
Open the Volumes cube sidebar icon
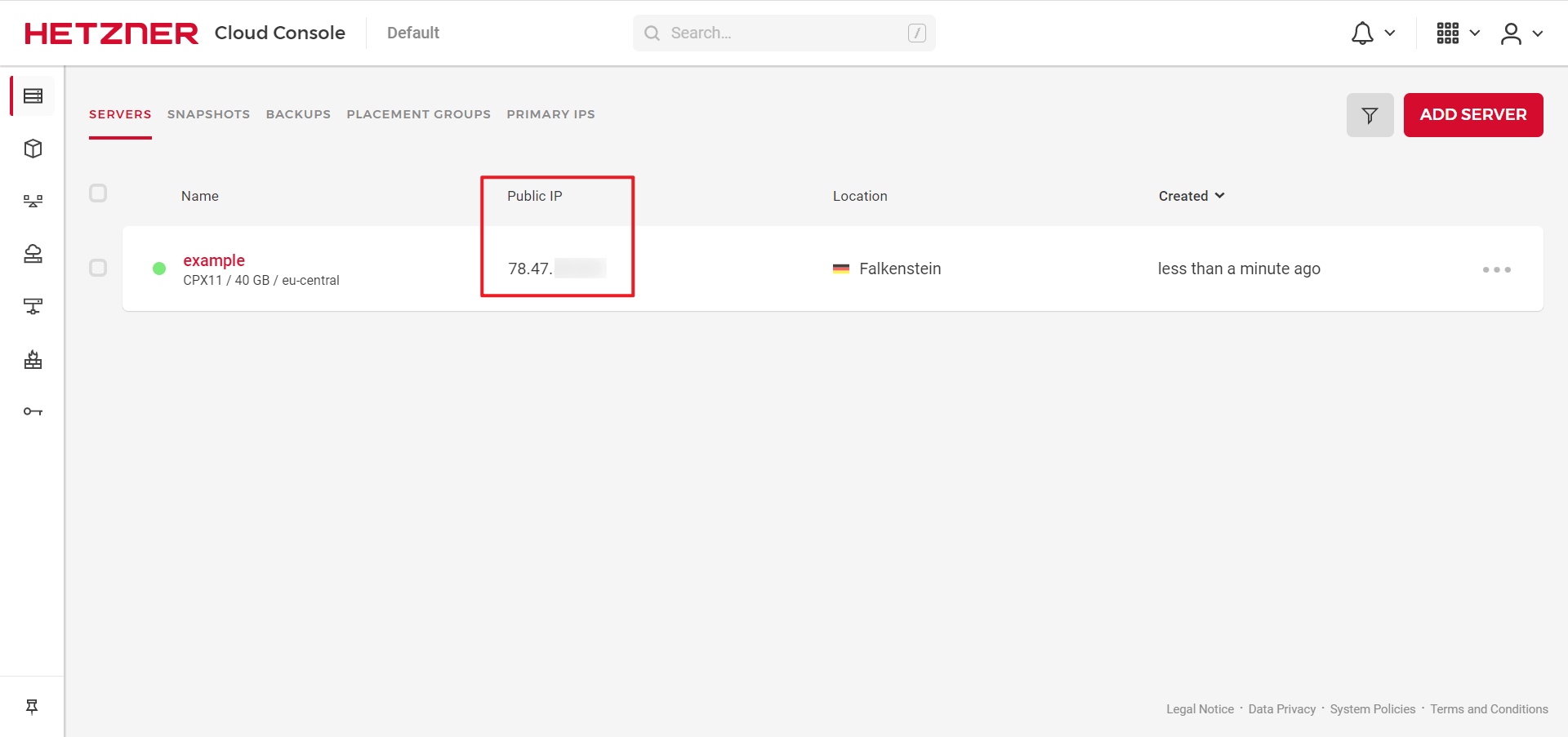point(33,149)
